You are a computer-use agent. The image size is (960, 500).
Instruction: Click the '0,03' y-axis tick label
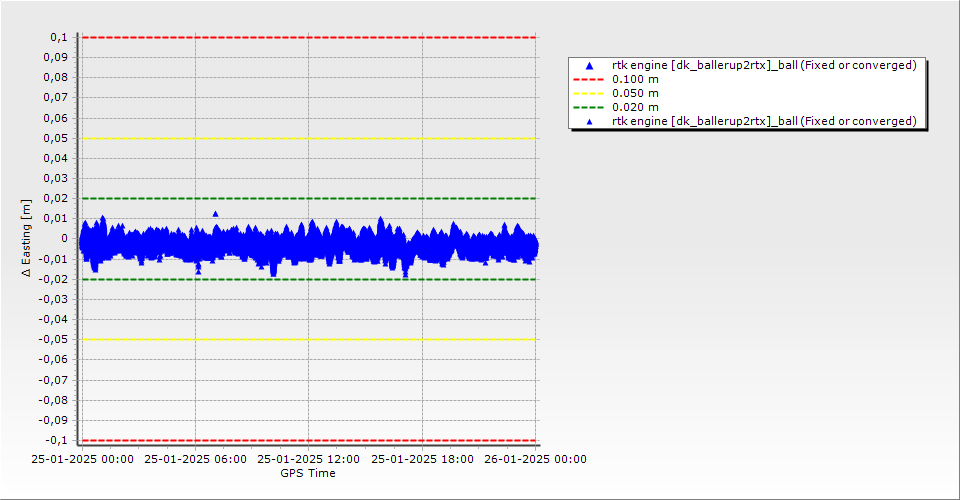[x=56, y=179]
